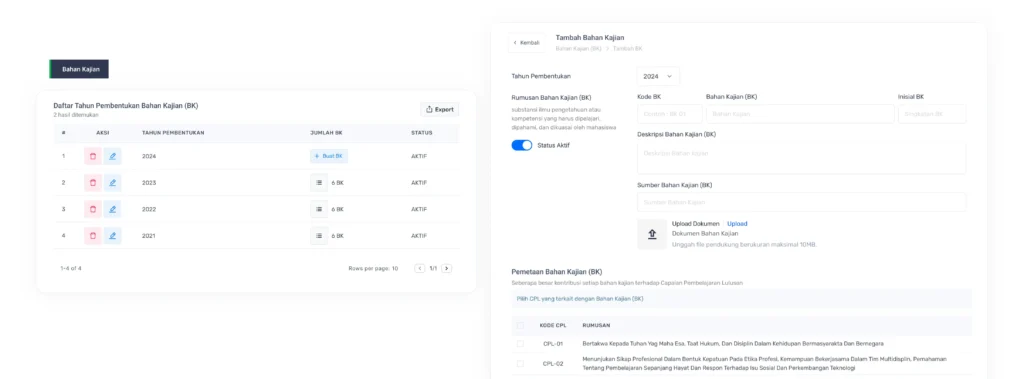
Task: Click the 2021 year cell
Action: click(x=149, y=235)
